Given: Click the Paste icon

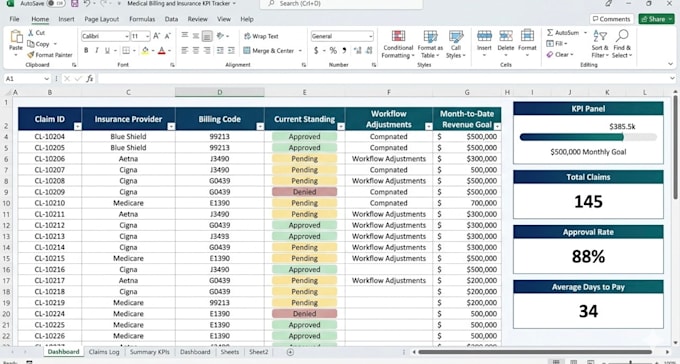Looking at the screenshot, I should (x=16, y=37).
